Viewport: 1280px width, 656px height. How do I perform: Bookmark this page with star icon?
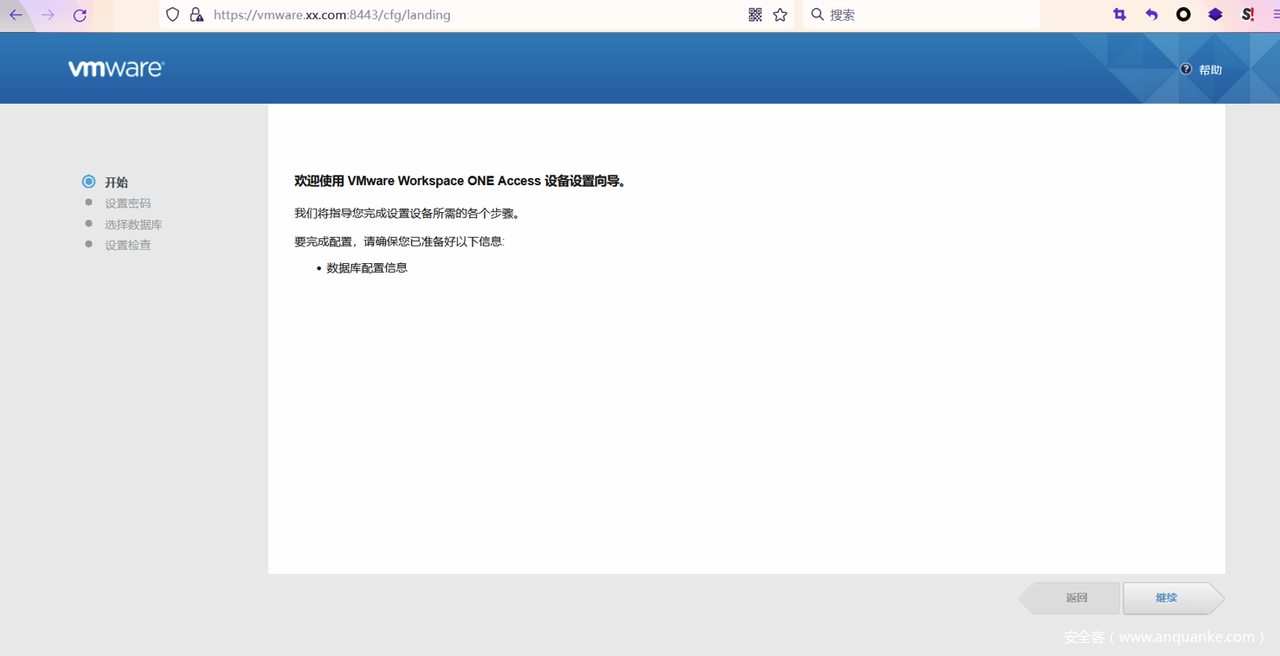[x=780, y=15]
